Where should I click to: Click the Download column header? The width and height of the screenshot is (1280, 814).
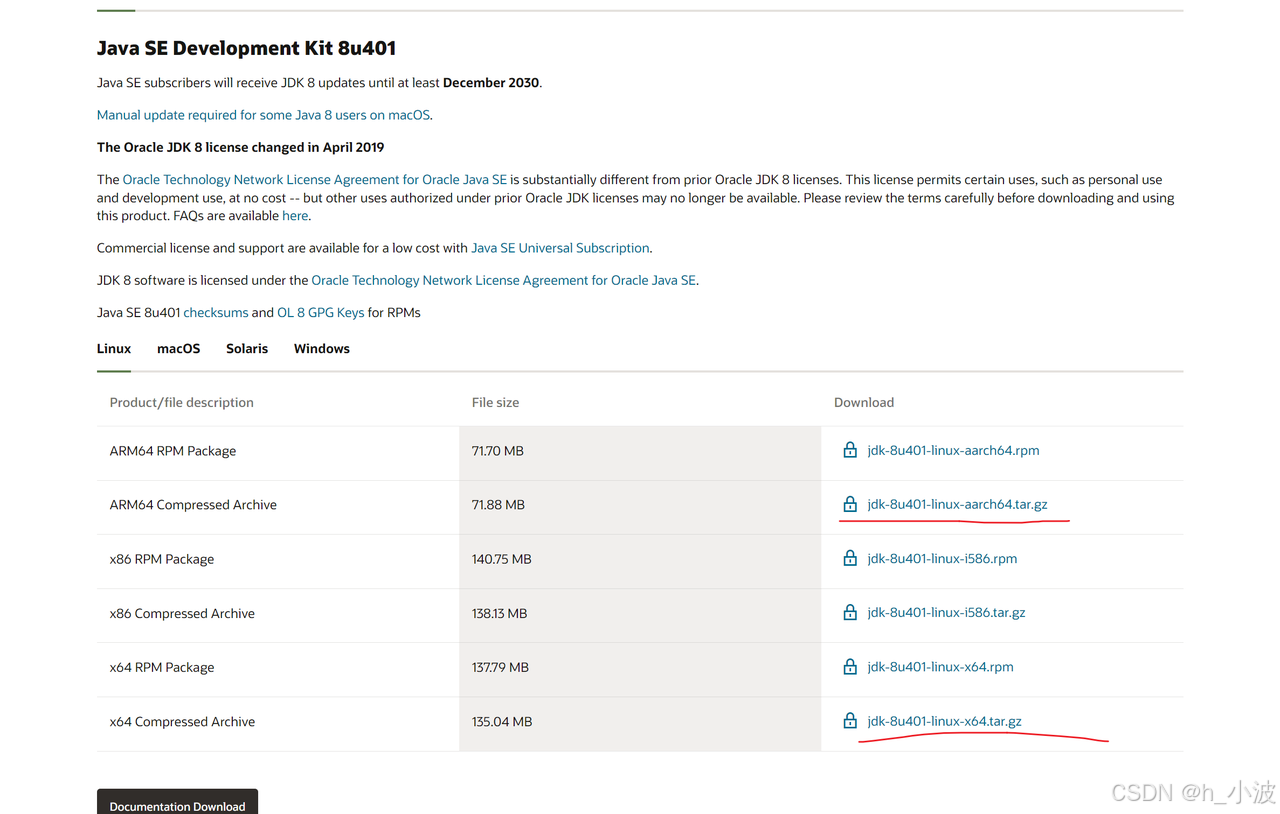[864, 402]
